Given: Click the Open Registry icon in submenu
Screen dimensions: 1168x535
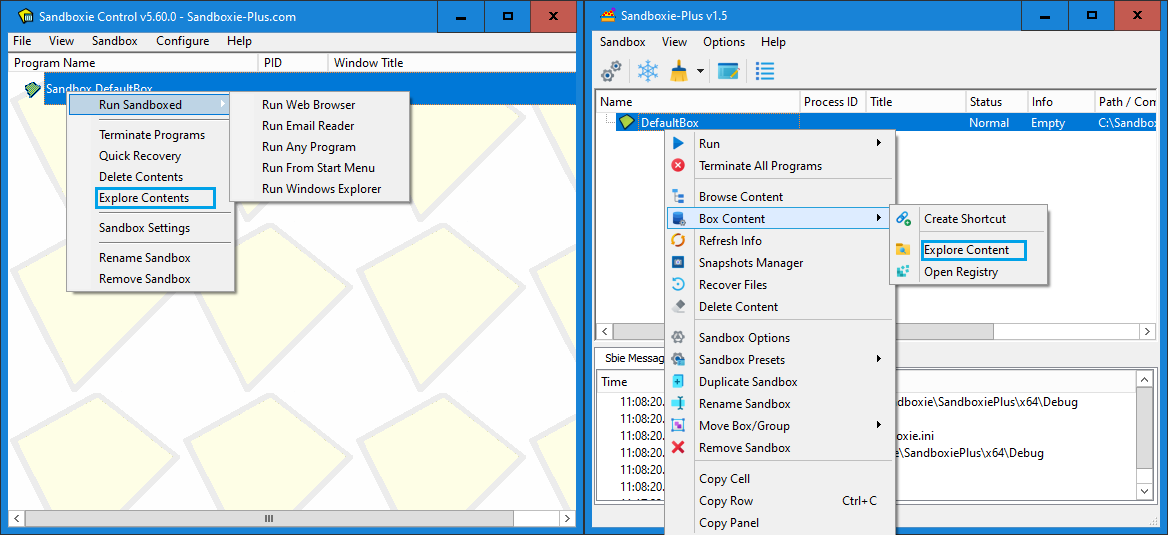Looking at the screenshot, I should [904, 272].
